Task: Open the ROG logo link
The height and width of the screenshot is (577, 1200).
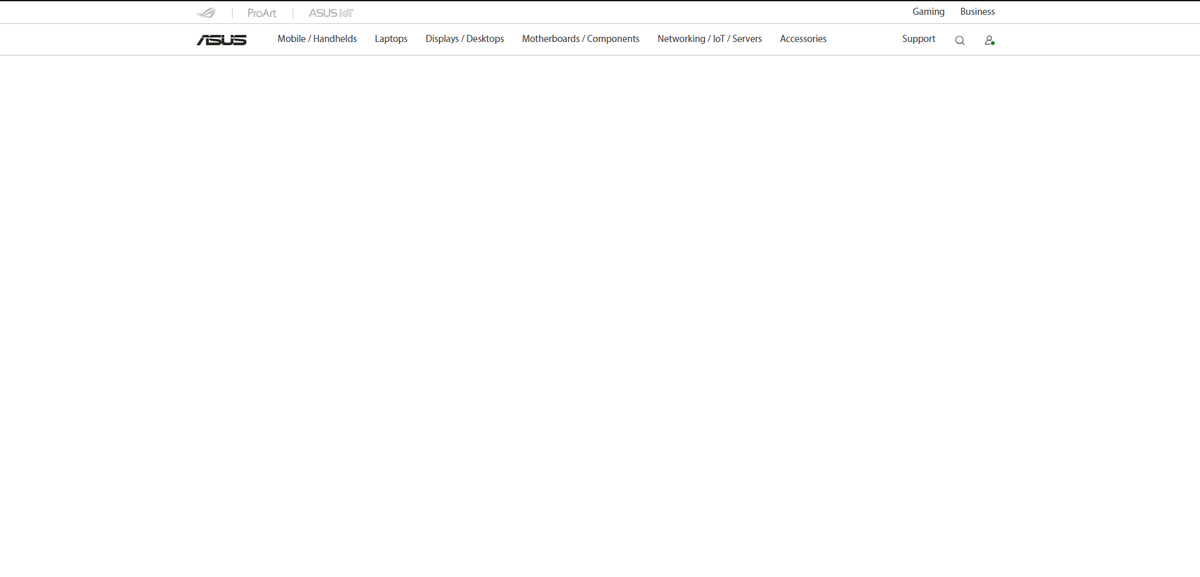Action: pyautogui.click(x=207, y=13)
